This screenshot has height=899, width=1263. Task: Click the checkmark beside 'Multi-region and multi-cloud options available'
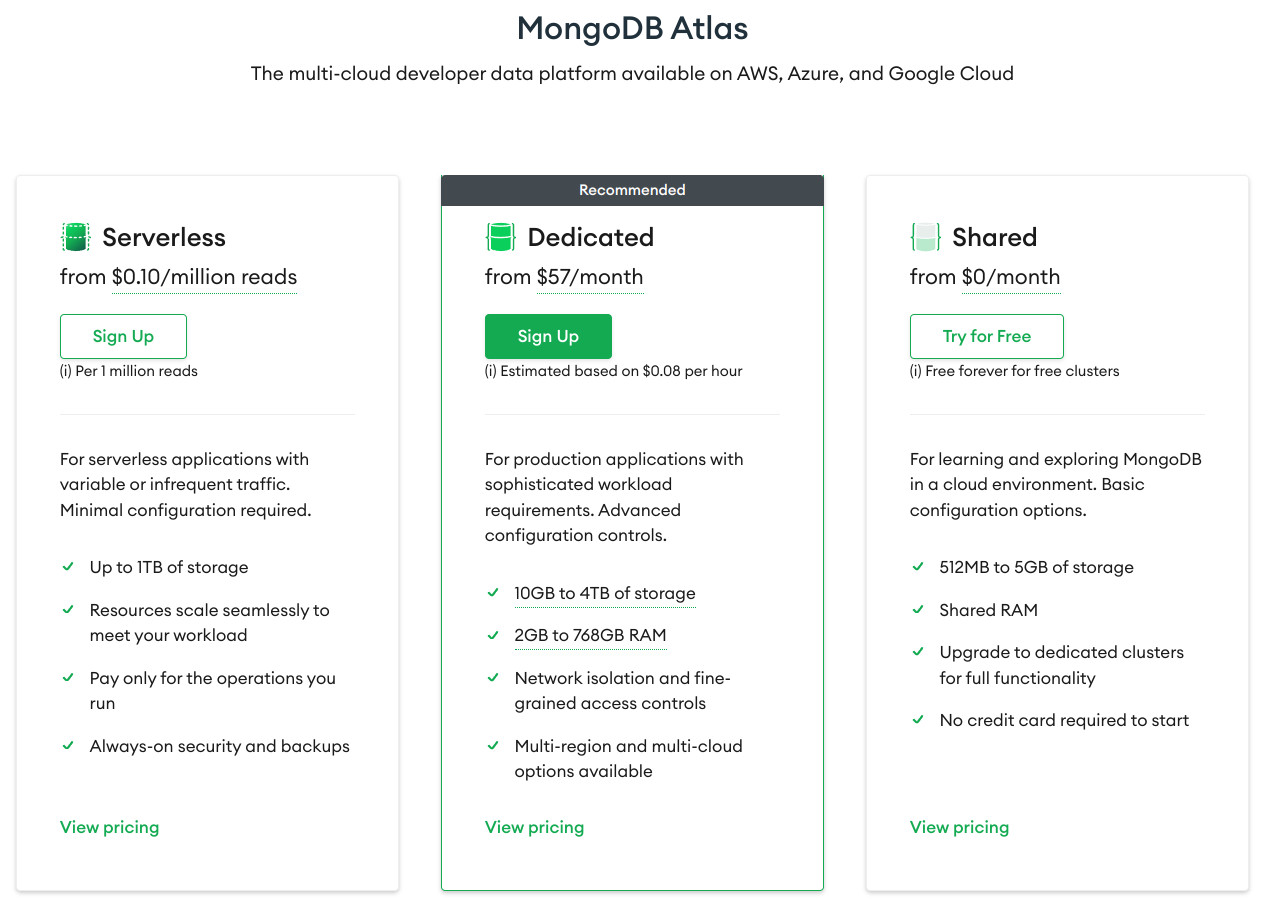click(x=493, y=745)
